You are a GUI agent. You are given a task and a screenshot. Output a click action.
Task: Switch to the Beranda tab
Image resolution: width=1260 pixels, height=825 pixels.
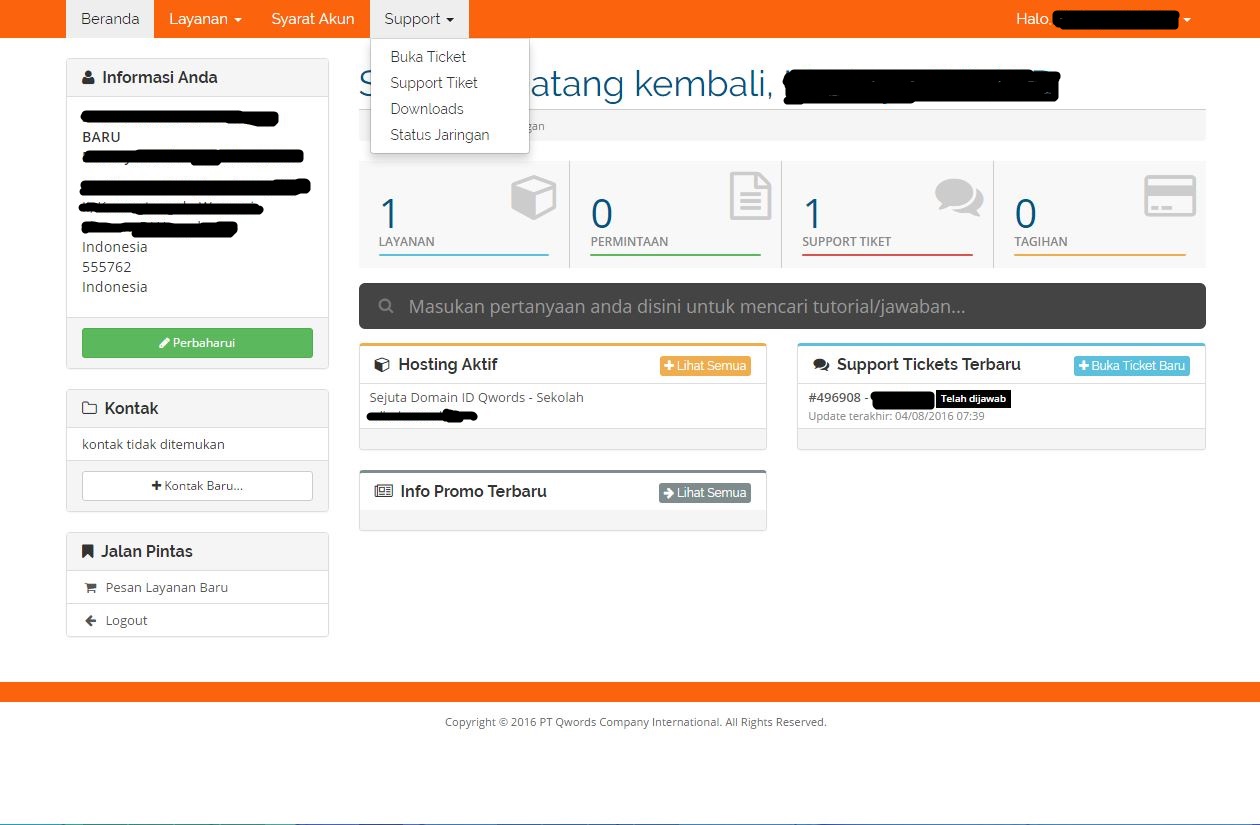coord(109,18)
